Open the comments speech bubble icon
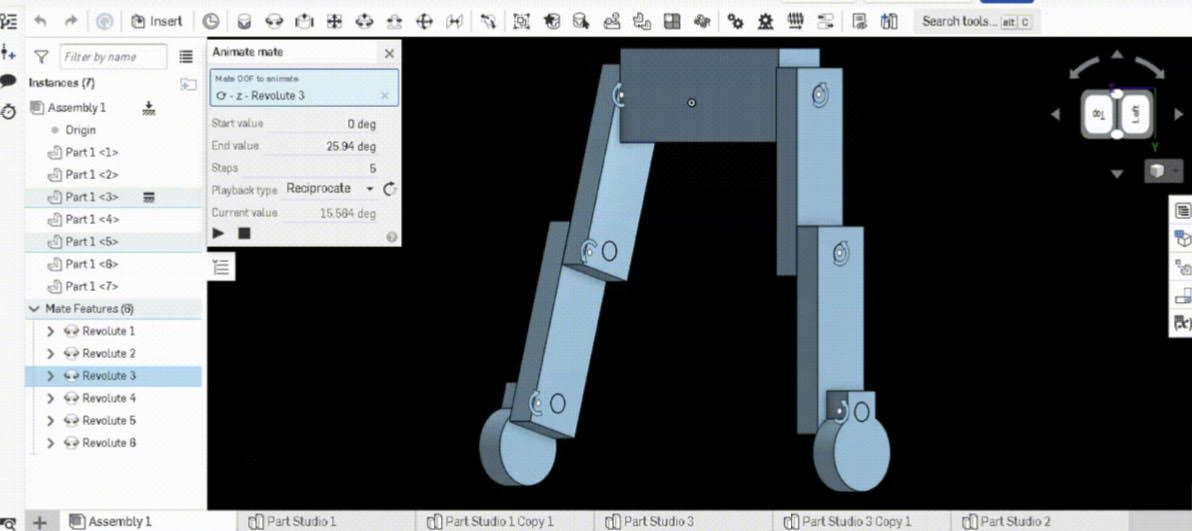 click(8, 81)
